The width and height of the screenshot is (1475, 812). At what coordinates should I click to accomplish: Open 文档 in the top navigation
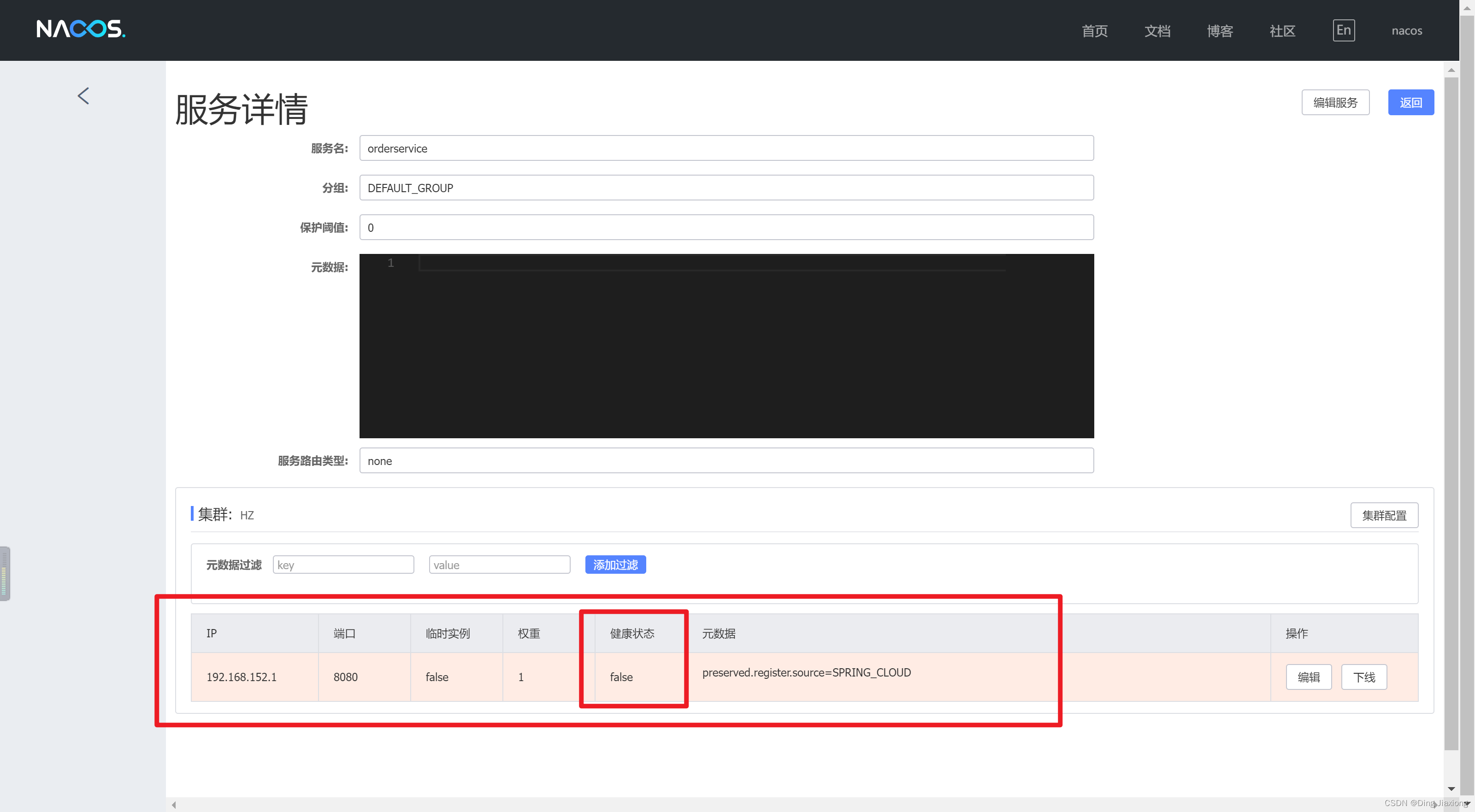click(x=1157, y=31)
